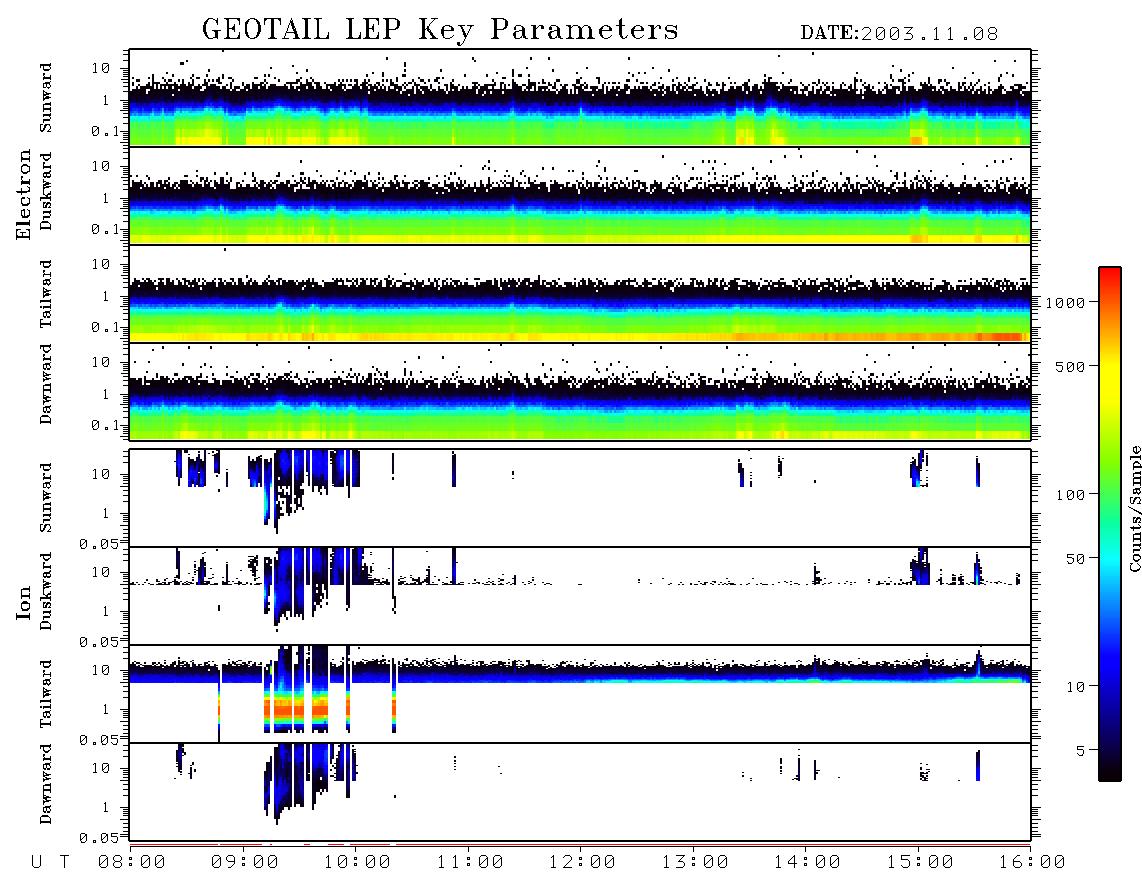Viewport: 1142px width, 880px height.
Task: Click the 100 colorbar tick label
Action: point(1071,495)
